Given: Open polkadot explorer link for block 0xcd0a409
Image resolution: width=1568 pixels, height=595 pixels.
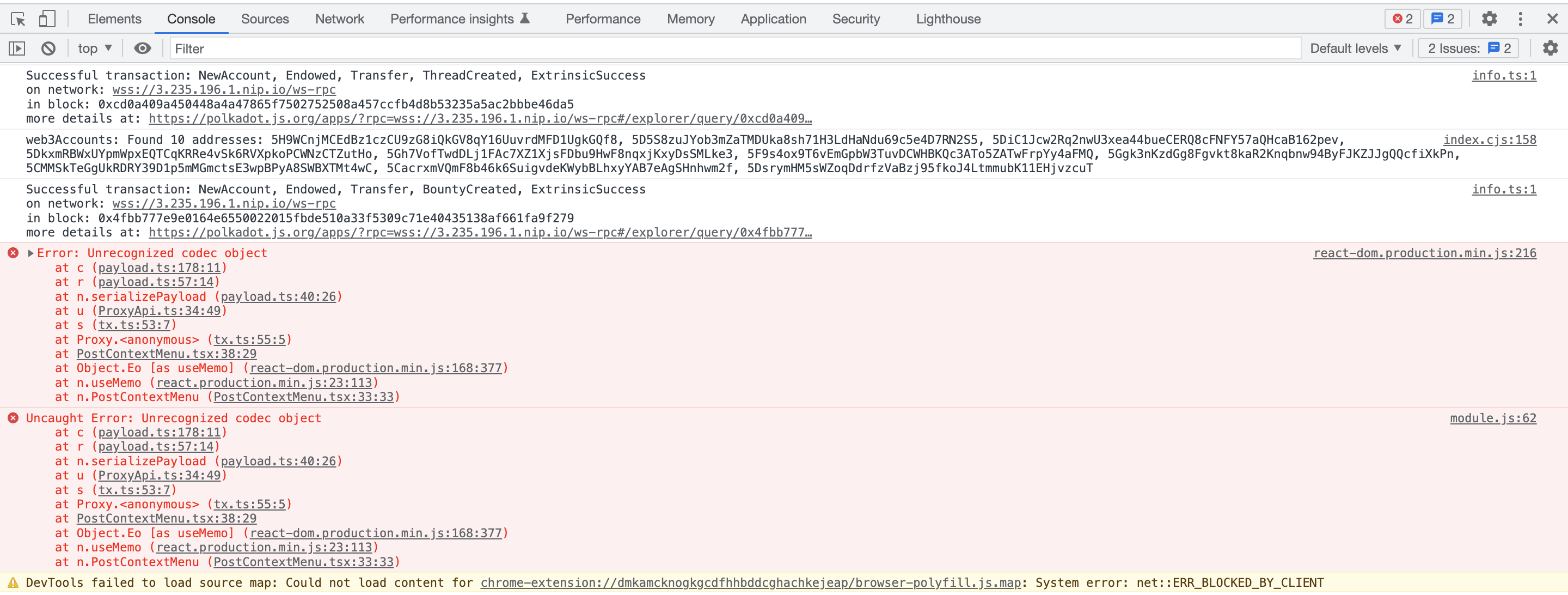Looking at the screenshot, I should pos(480,119).
